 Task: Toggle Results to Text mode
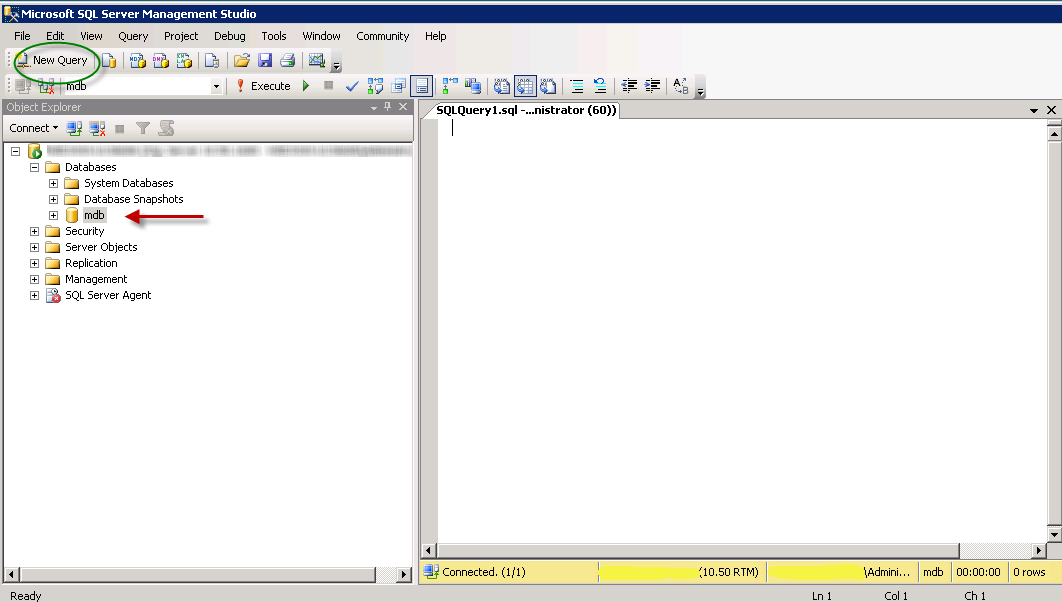[x=502, y=86]
